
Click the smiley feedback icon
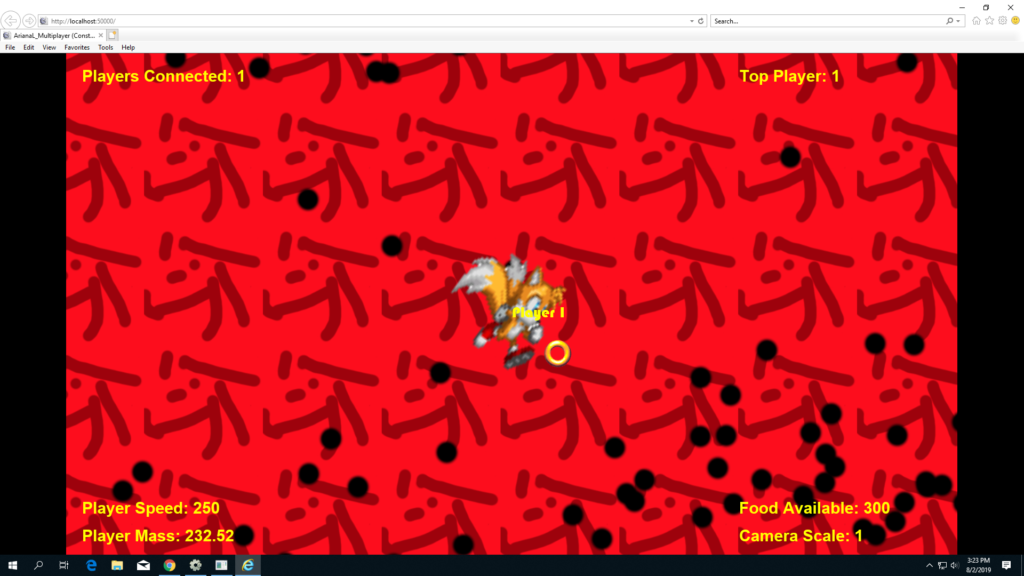(1016, 21)
